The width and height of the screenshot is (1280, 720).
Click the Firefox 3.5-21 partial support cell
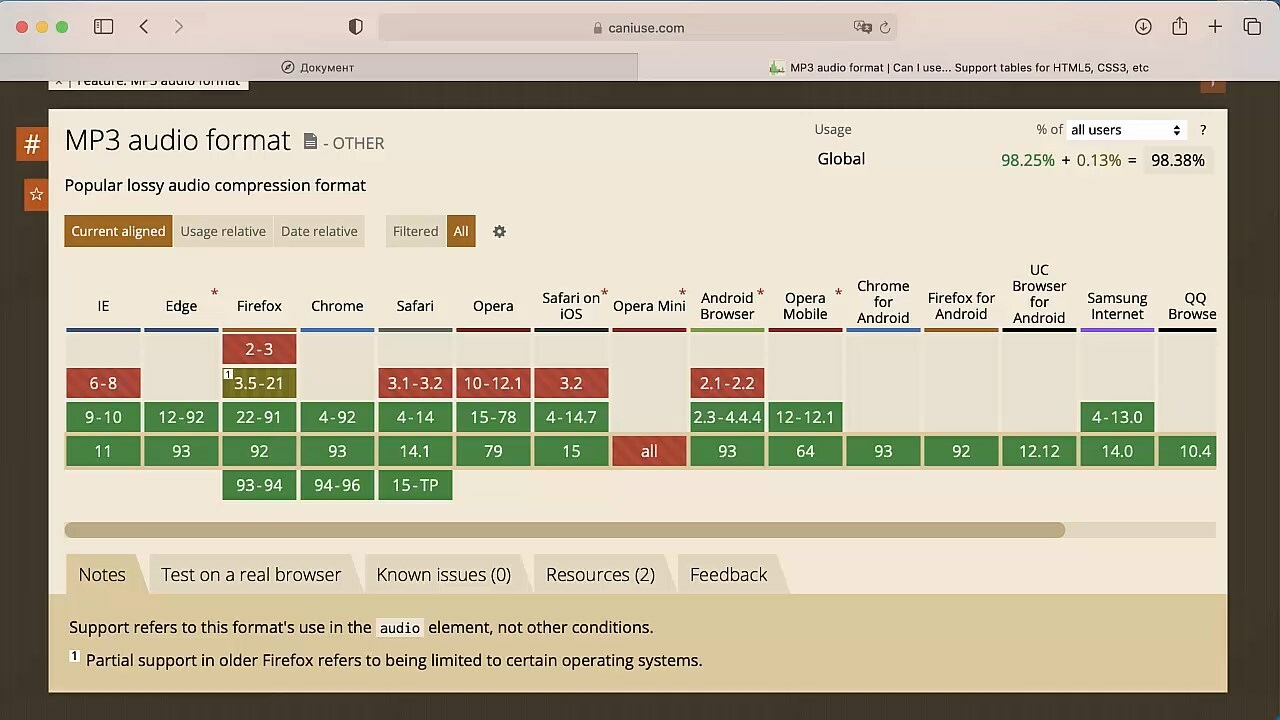point(259,383)
